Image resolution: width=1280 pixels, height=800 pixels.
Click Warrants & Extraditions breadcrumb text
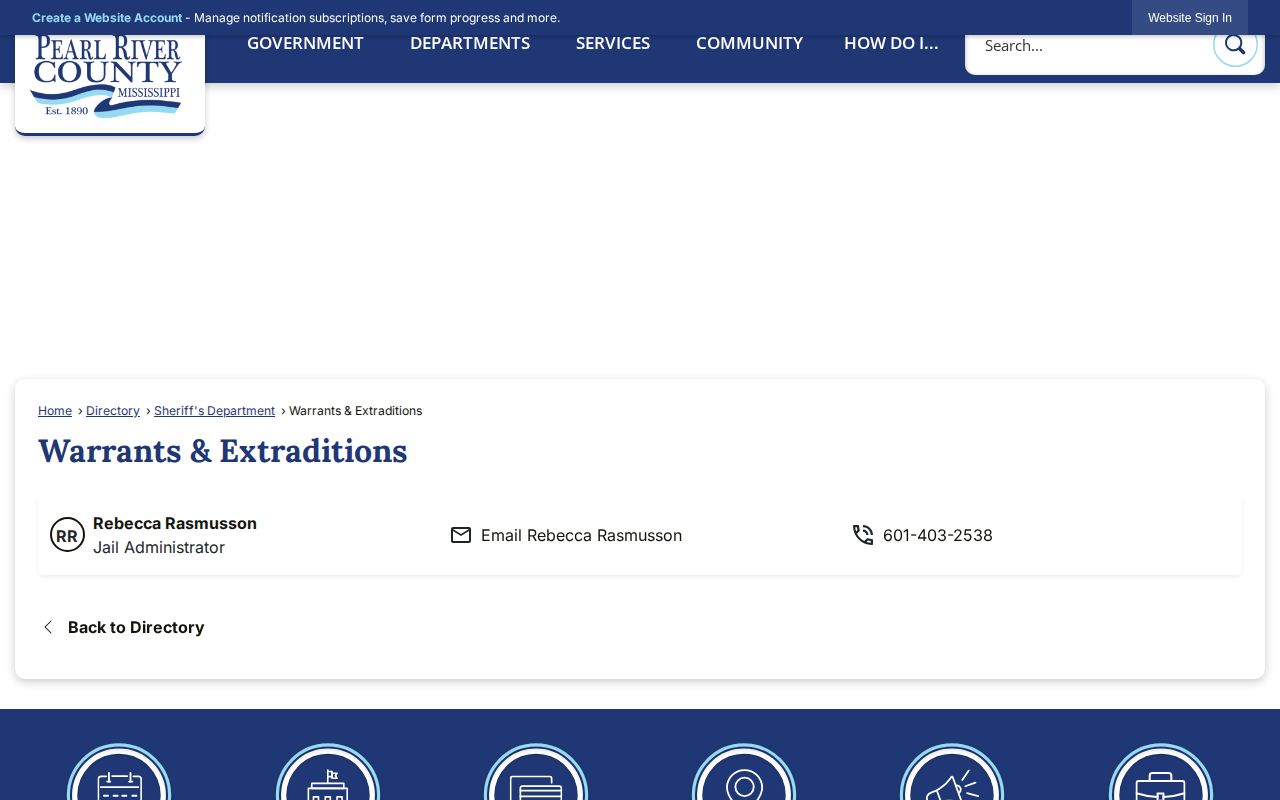click(355, 411)
